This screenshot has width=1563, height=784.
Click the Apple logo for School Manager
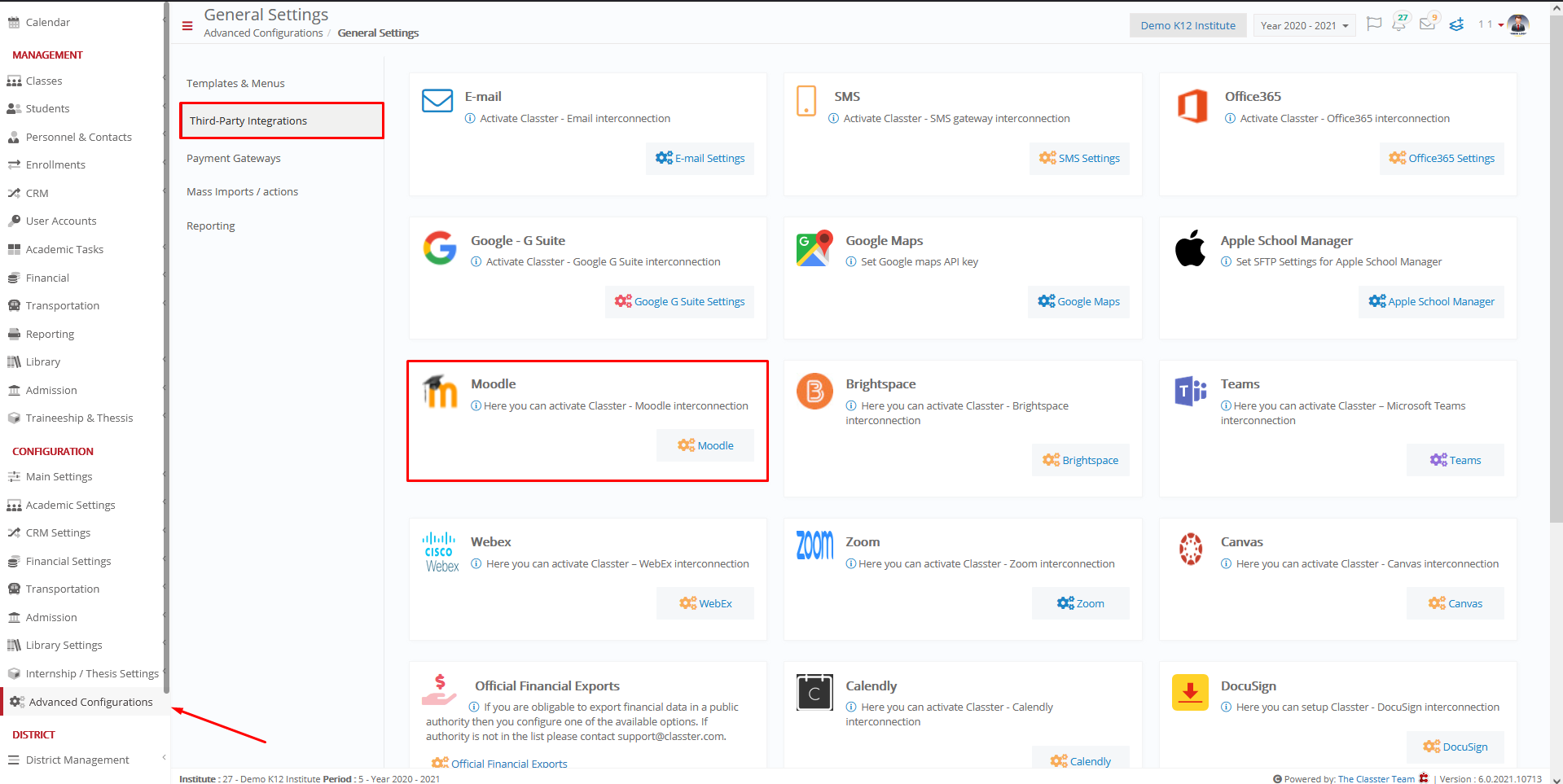point(1190,247)
